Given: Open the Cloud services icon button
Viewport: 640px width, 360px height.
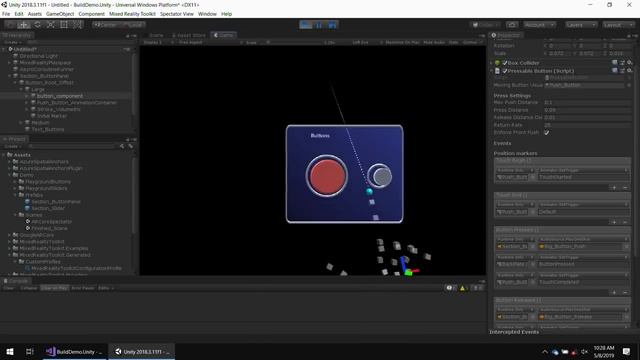Looking at the screenshot, I should click(x=512, y=25).
